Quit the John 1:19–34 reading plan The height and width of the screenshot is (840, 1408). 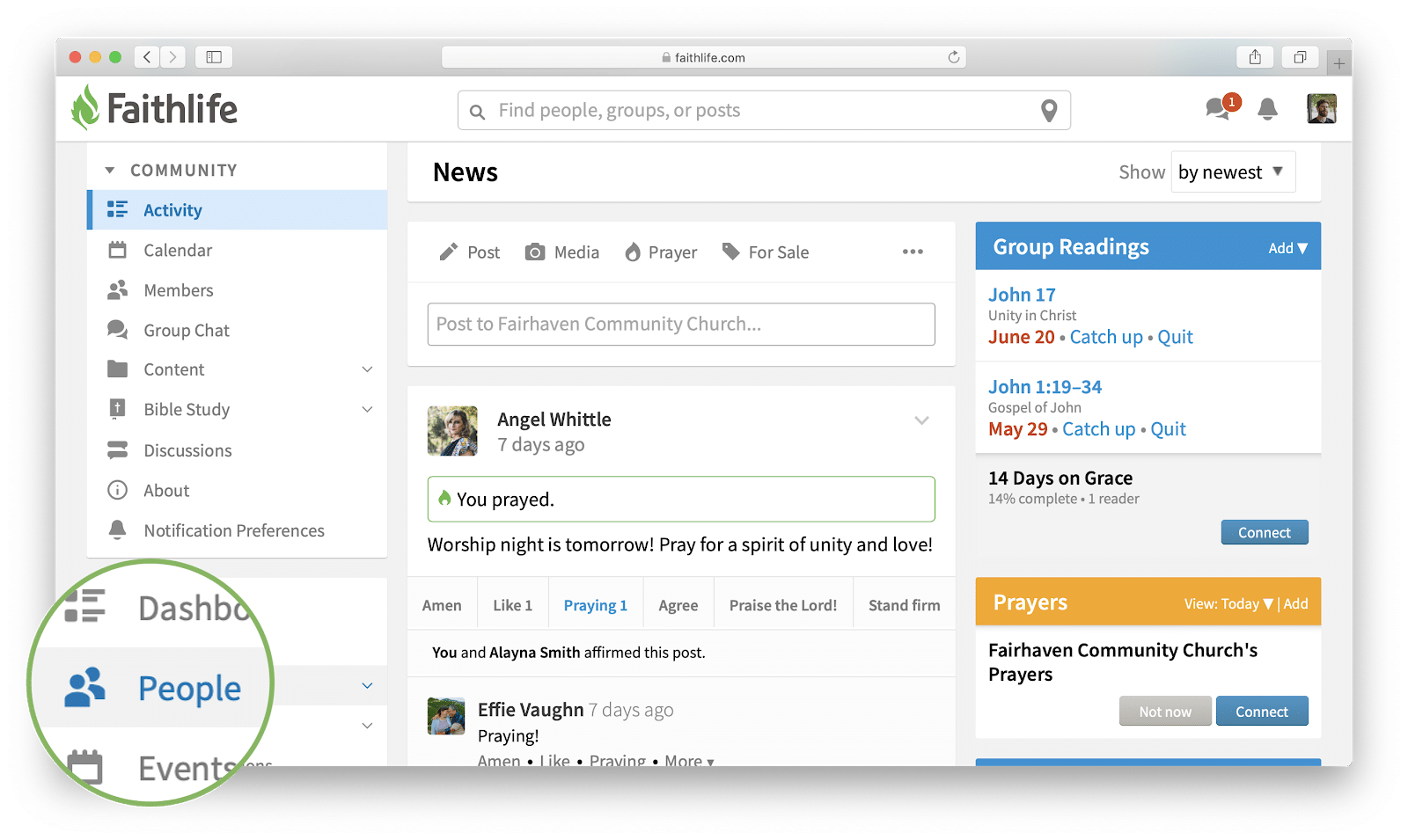[1169, 429]
